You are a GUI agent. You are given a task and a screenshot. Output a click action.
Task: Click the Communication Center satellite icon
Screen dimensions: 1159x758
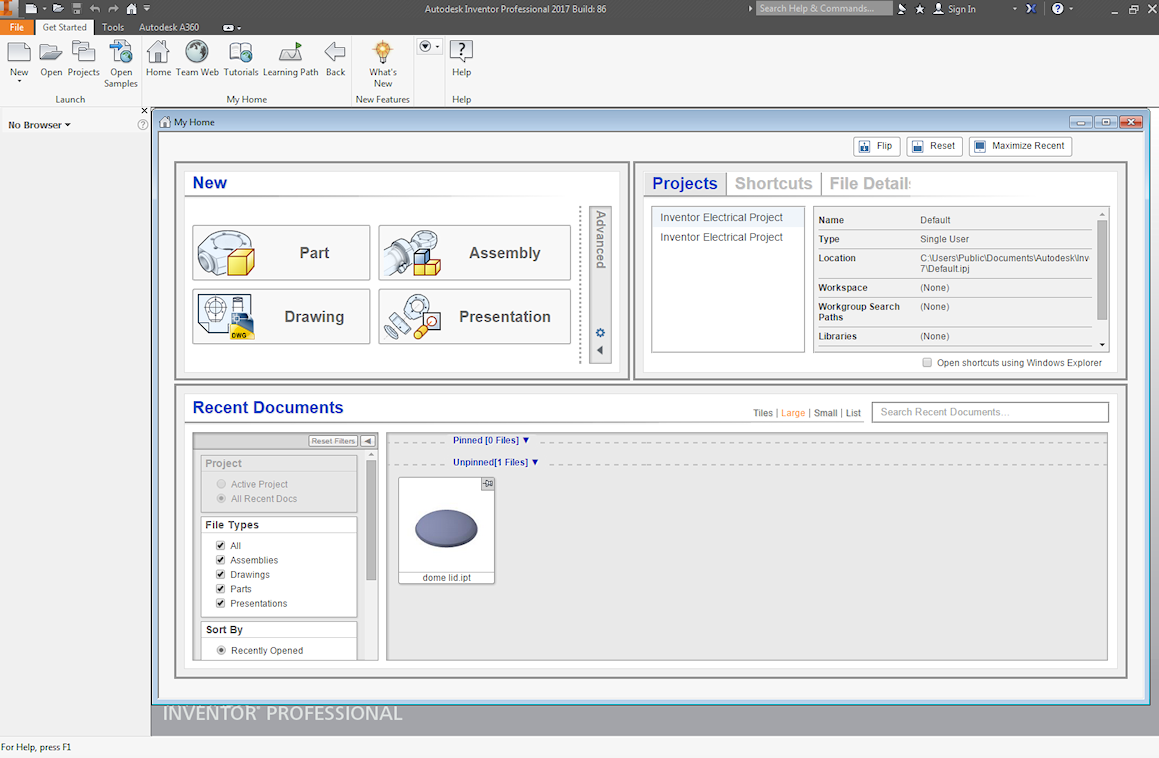[902, 9]
